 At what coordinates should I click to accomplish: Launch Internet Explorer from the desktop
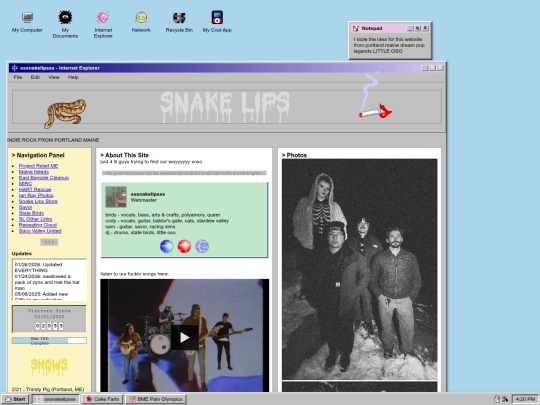click(103, 24)
